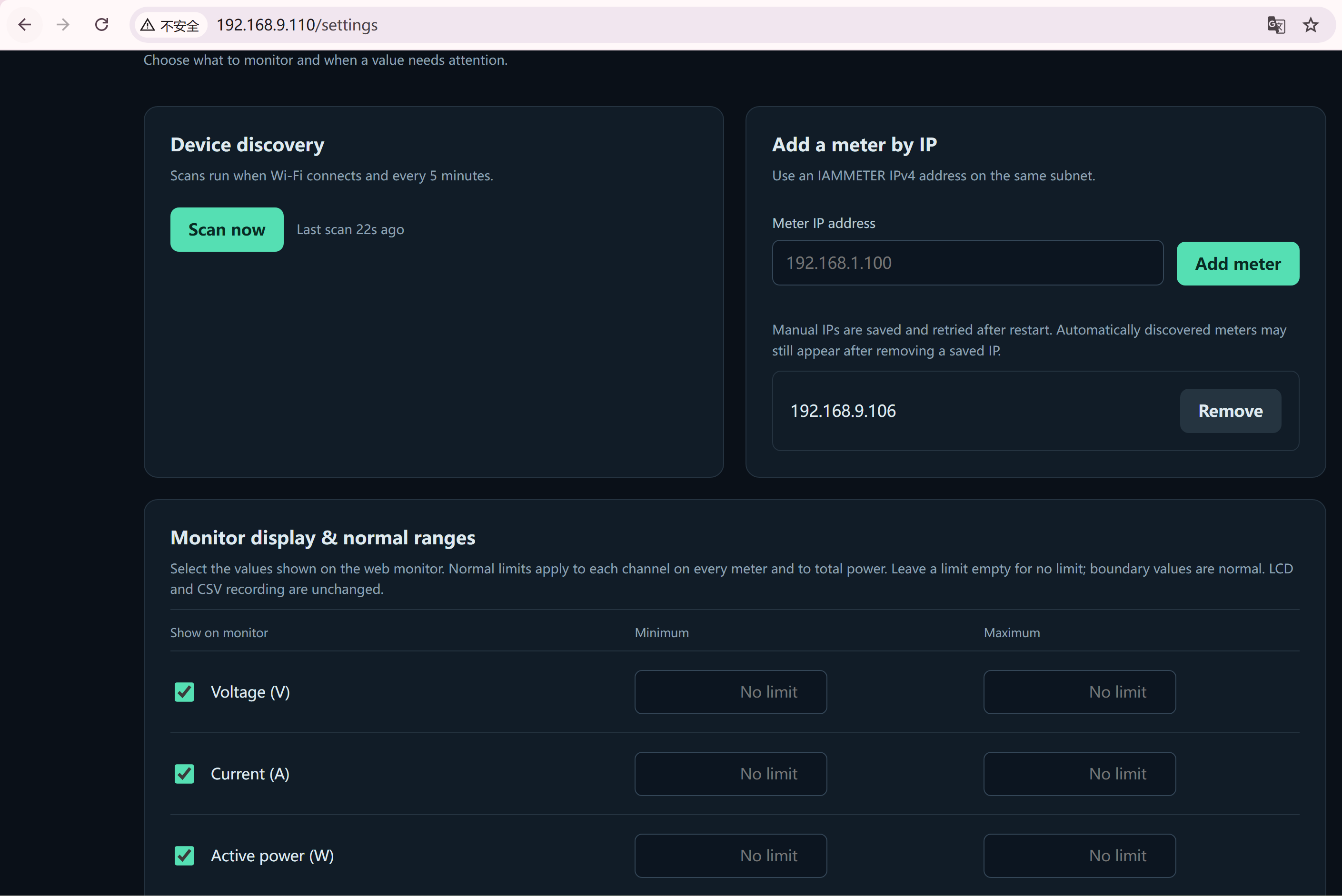Select the saved IP text 192.168.9.106
1342x896 pixels.
point(843,411)
